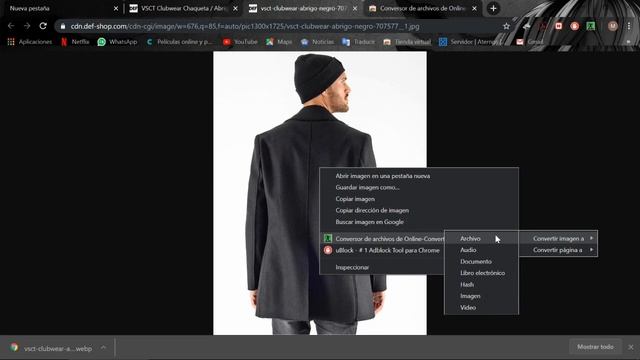
Task: Close the Conversor de archivos tab
Action: [x=474, y=8]
